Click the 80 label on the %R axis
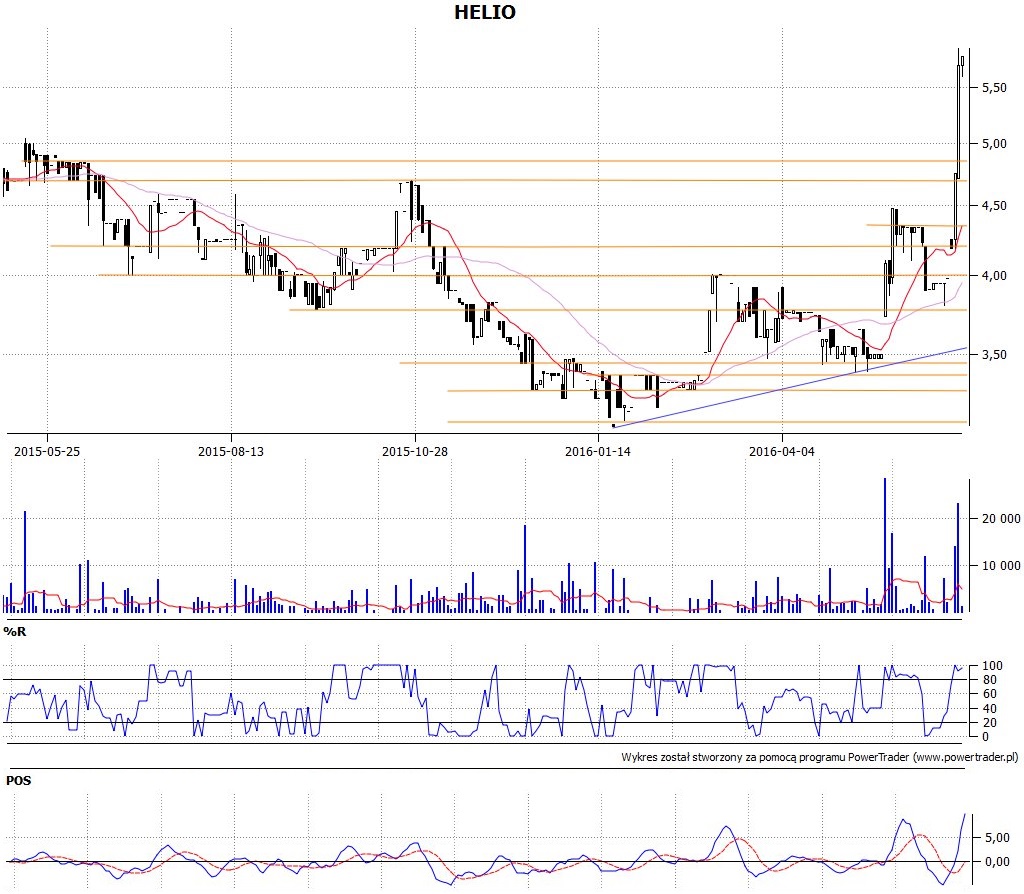This screenshot has width=1024, height=894. (990, 680)
